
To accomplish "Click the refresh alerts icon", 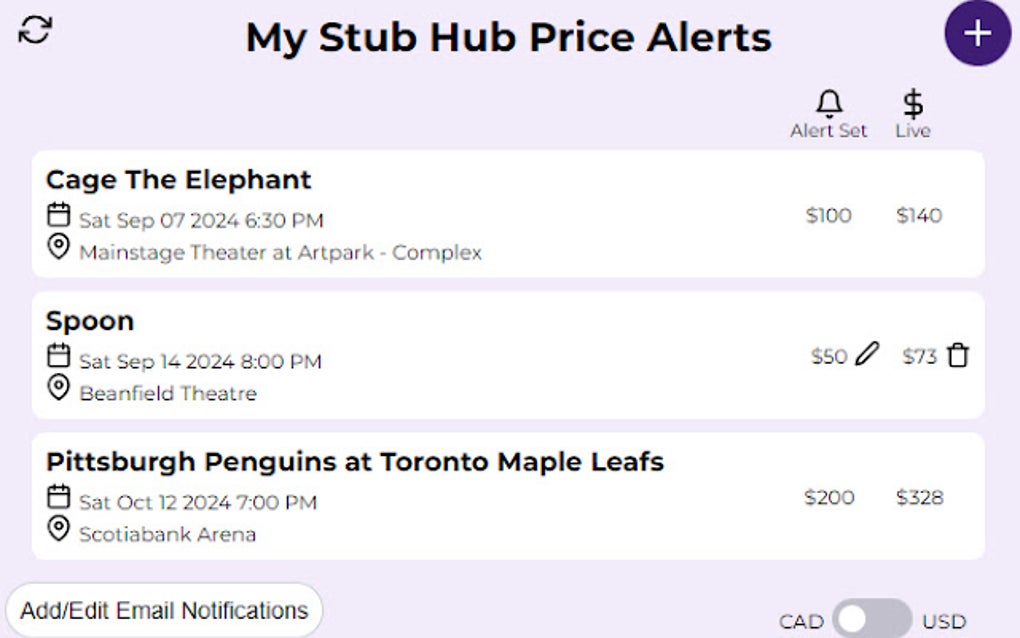I will [x=35, y=29].
